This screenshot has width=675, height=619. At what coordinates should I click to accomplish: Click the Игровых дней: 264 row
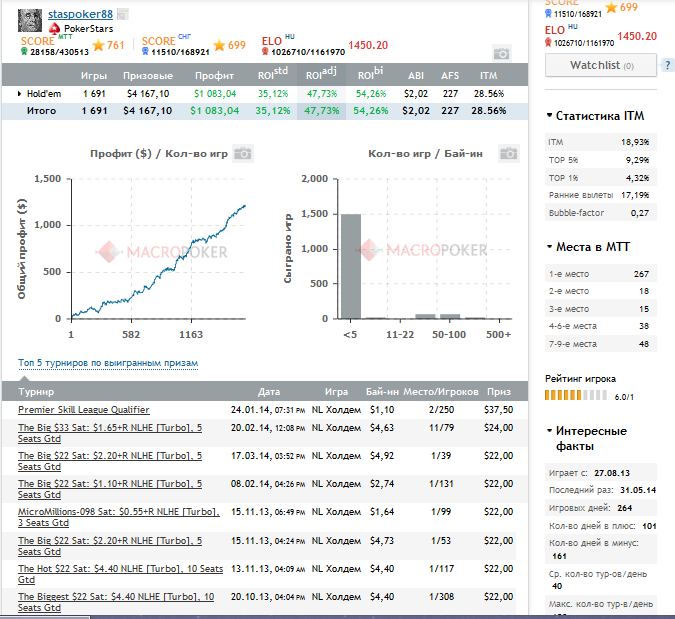coord(601,508)
